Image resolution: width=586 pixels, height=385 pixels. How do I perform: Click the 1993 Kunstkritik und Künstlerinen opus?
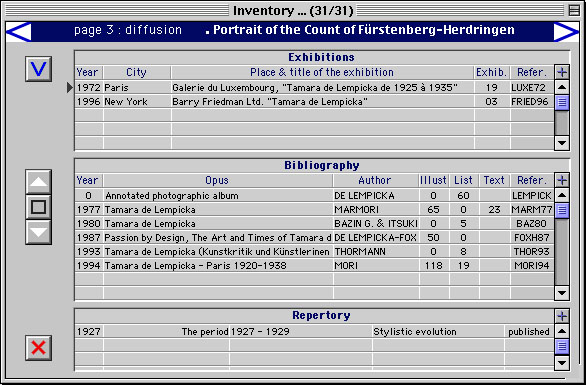(x=217, y=252)
